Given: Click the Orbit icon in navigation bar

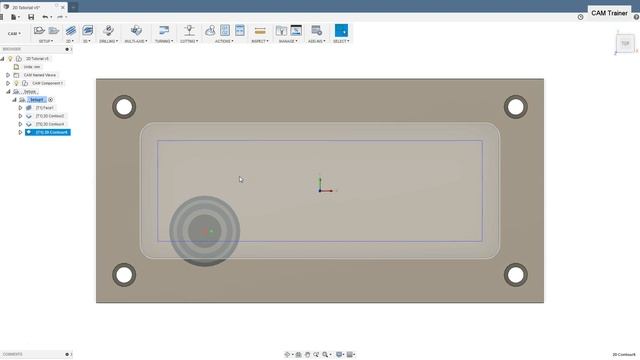Looking at the screenshot, I should pyautogui.click(x=287, y=354).
